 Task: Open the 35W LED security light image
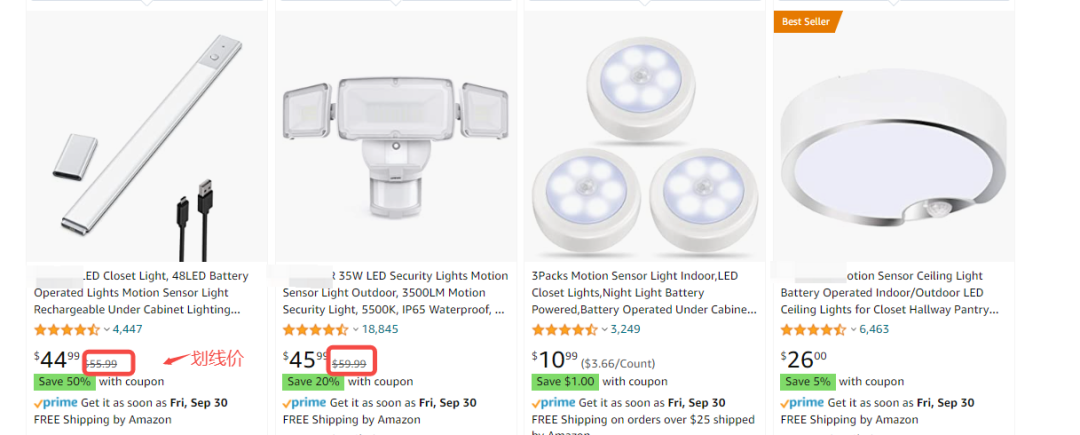click(x=396, y=136)
